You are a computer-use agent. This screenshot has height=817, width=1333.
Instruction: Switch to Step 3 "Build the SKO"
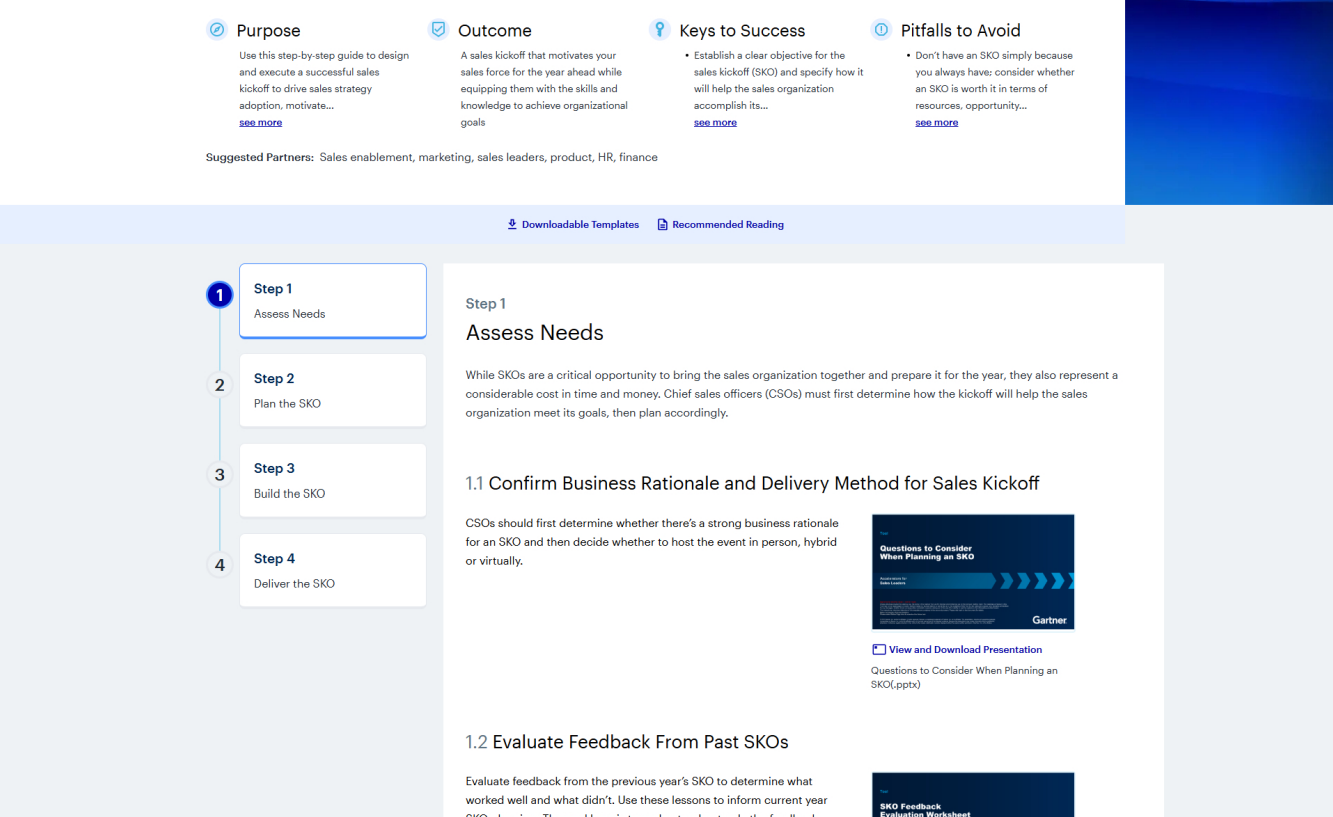tap(332, 480)
